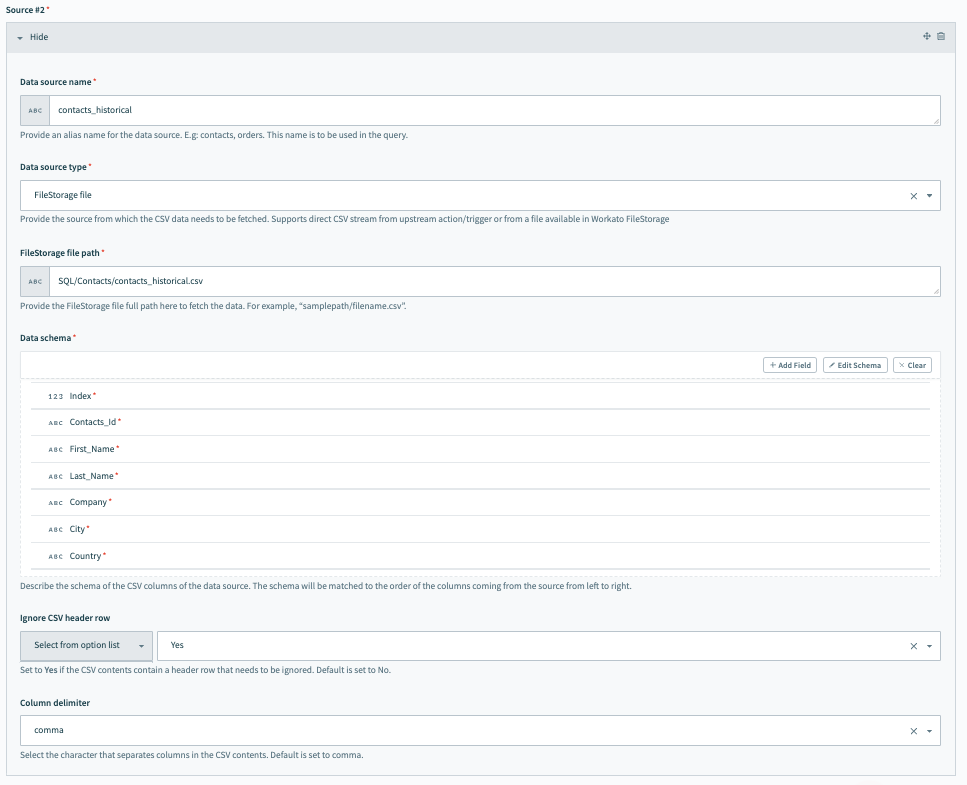Collapse the section using the Hide arrow
The image size is (967, 785).
[20, 37]
